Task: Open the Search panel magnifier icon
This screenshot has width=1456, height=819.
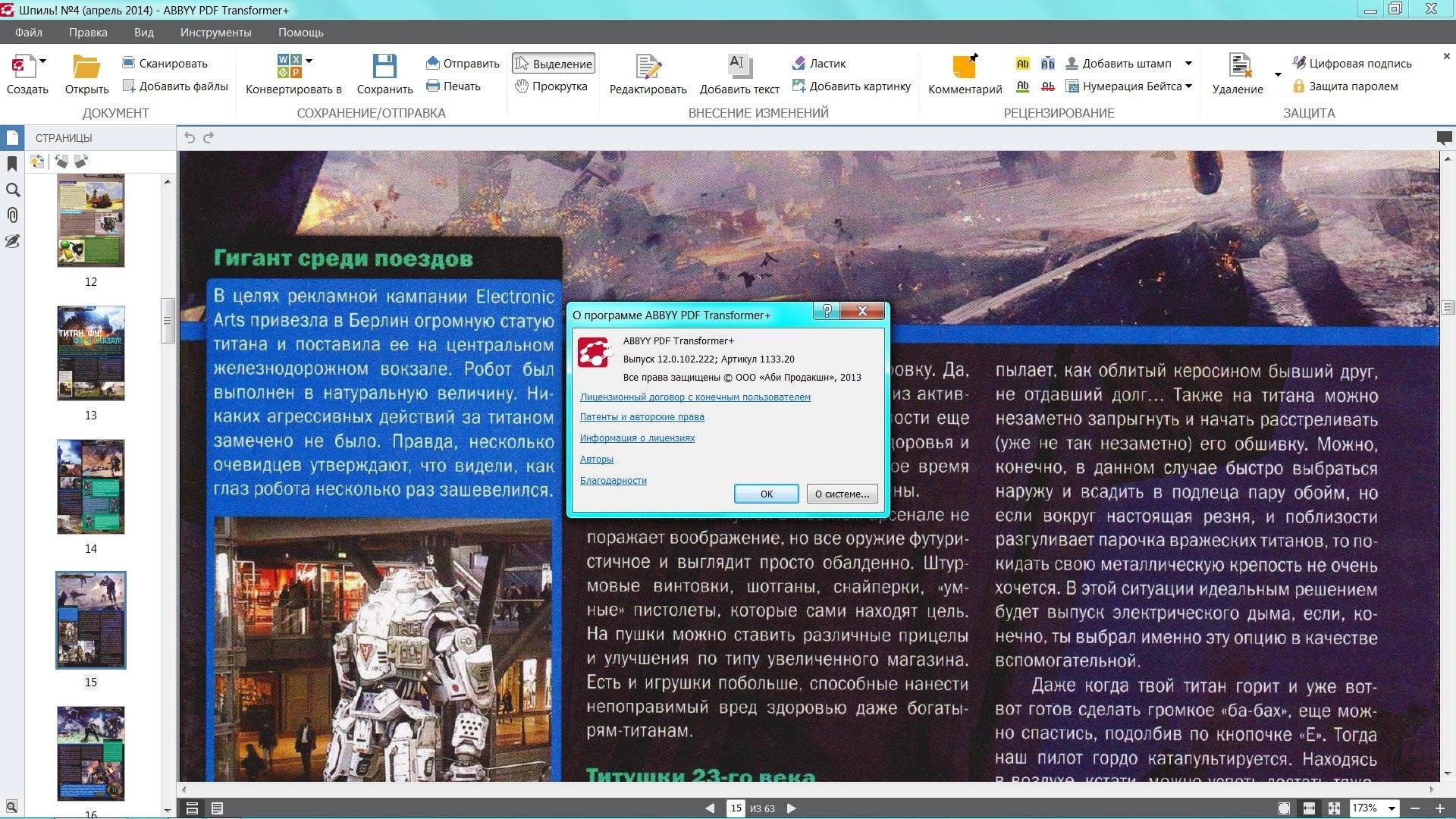Action: tap(12, 190)
